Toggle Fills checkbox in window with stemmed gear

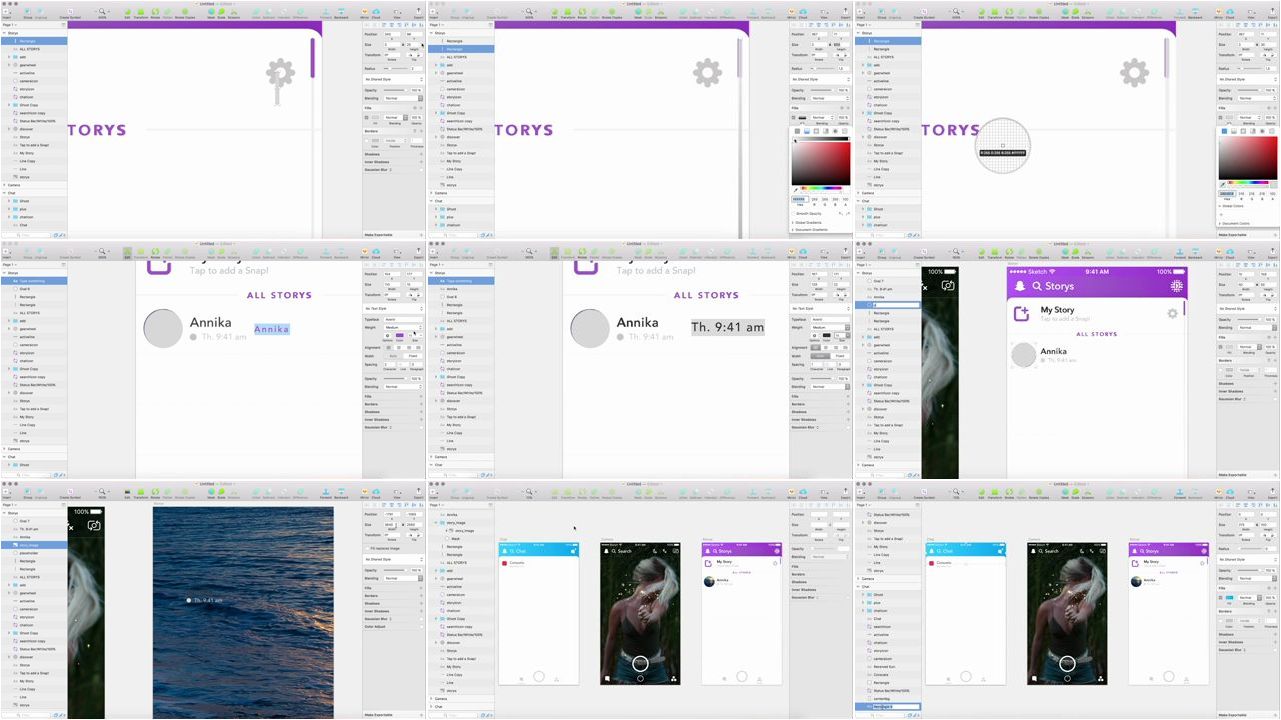[x=365, y=117]
